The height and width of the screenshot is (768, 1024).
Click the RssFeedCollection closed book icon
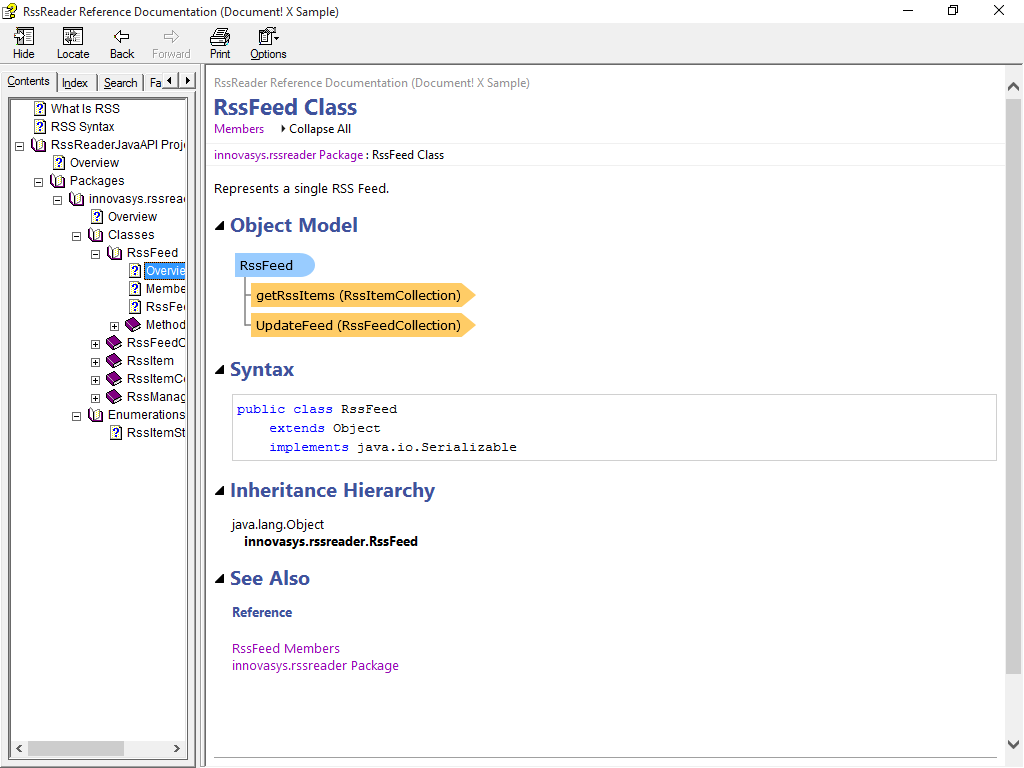click(x=114, y=343)
